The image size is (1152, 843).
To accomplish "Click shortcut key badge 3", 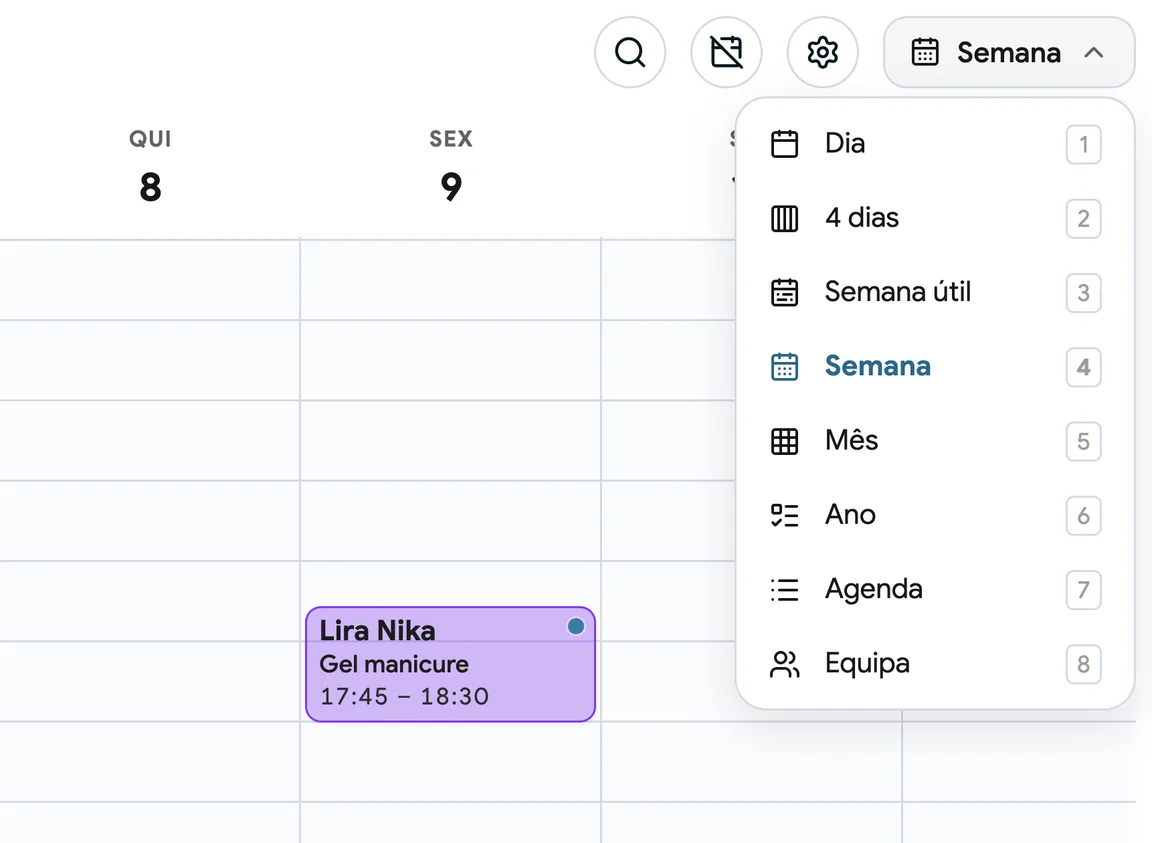I will point(1083,293).
